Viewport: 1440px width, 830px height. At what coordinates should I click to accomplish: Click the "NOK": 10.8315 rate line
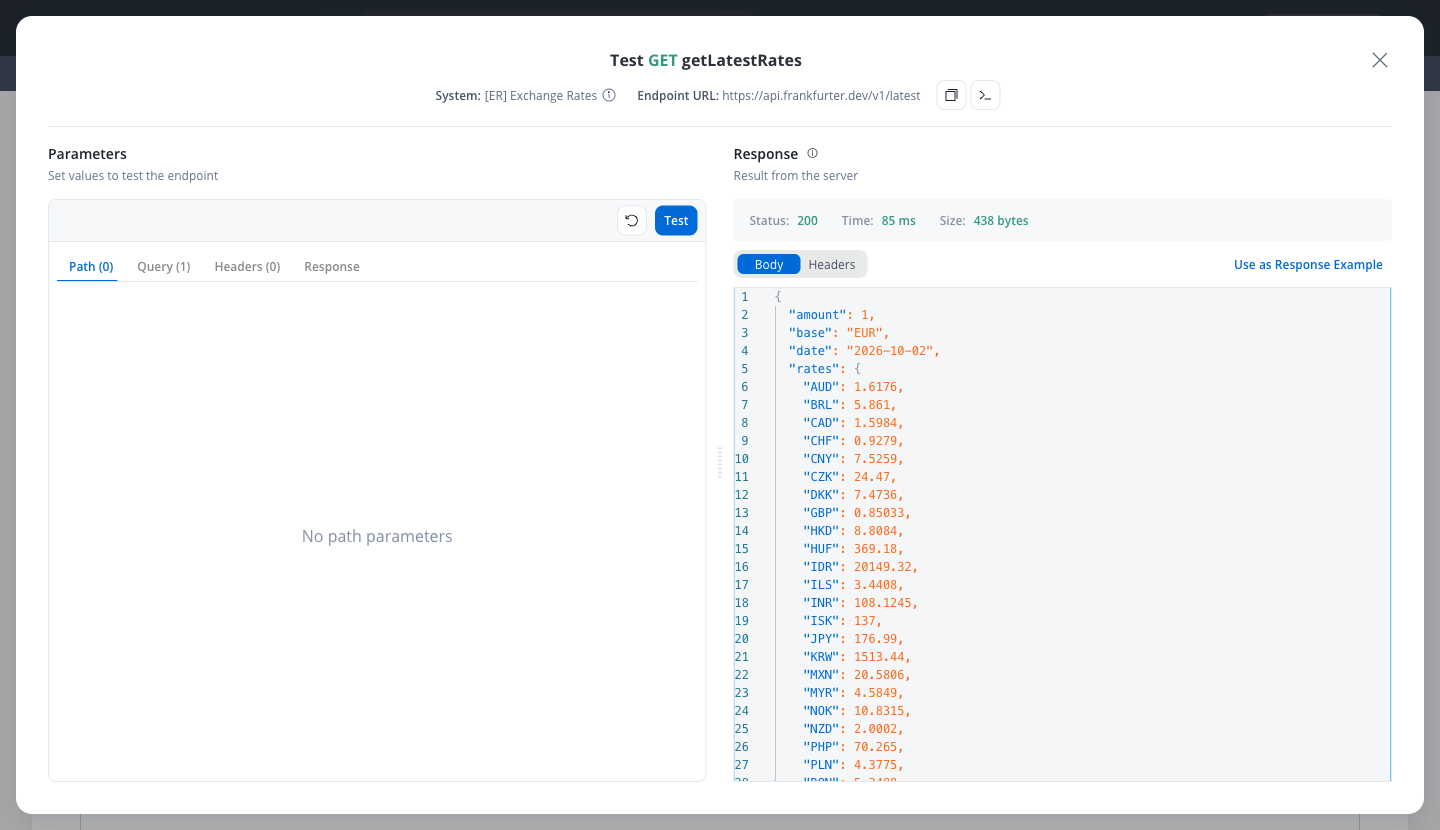[856, 711]
